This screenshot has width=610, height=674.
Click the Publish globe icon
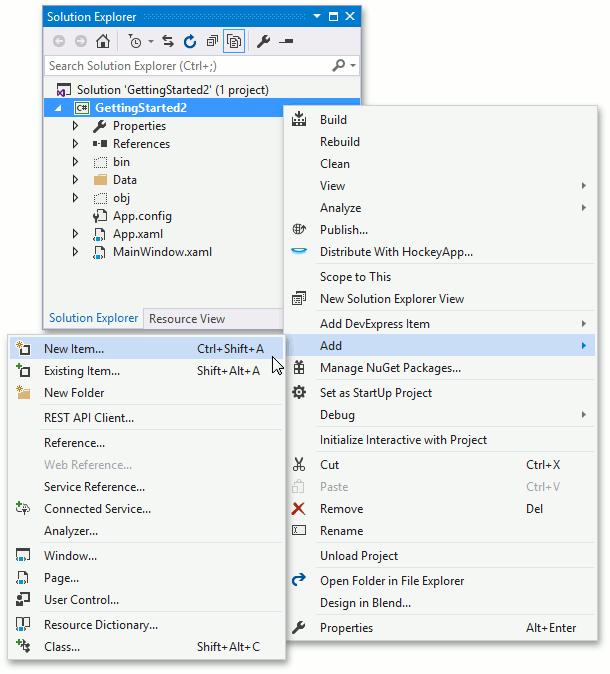[x=299, y=229]
